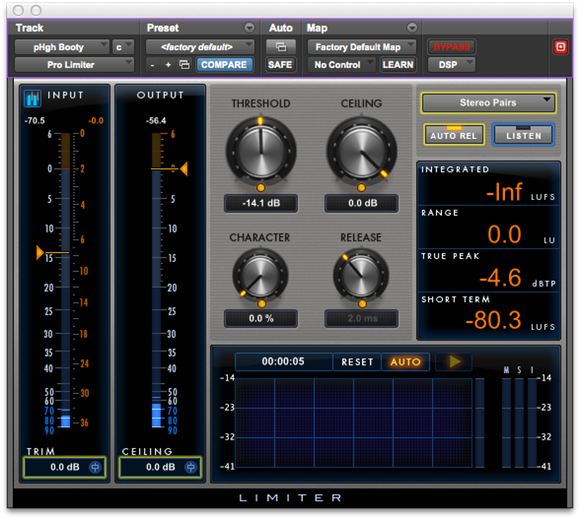Viewport: 580px width, 519px height.
Task: Click the Release 2.0 ms value field
Action: [362, 319]
